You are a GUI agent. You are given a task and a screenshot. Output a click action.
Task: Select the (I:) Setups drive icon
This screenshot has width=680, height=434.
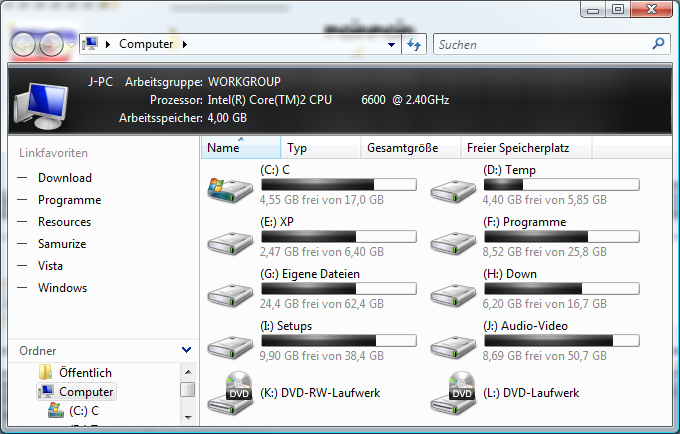(230, 347)
